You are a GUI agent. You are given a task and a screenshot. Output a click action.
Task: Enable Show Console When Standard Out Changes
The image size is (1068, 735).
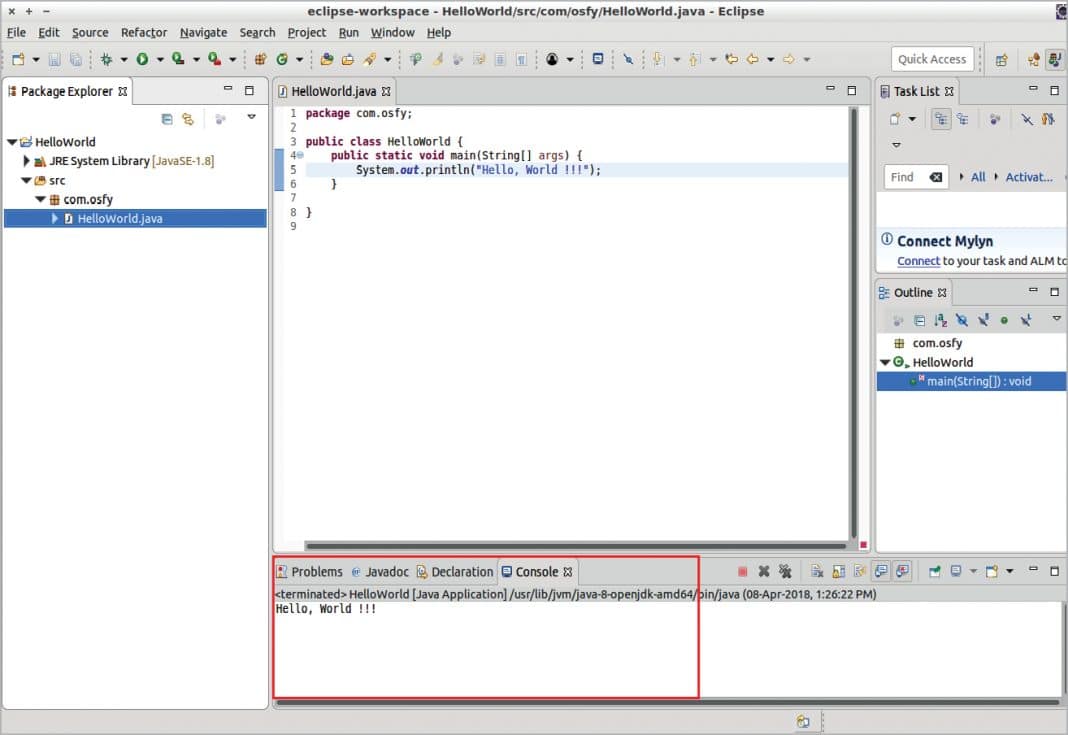[881, 570]
